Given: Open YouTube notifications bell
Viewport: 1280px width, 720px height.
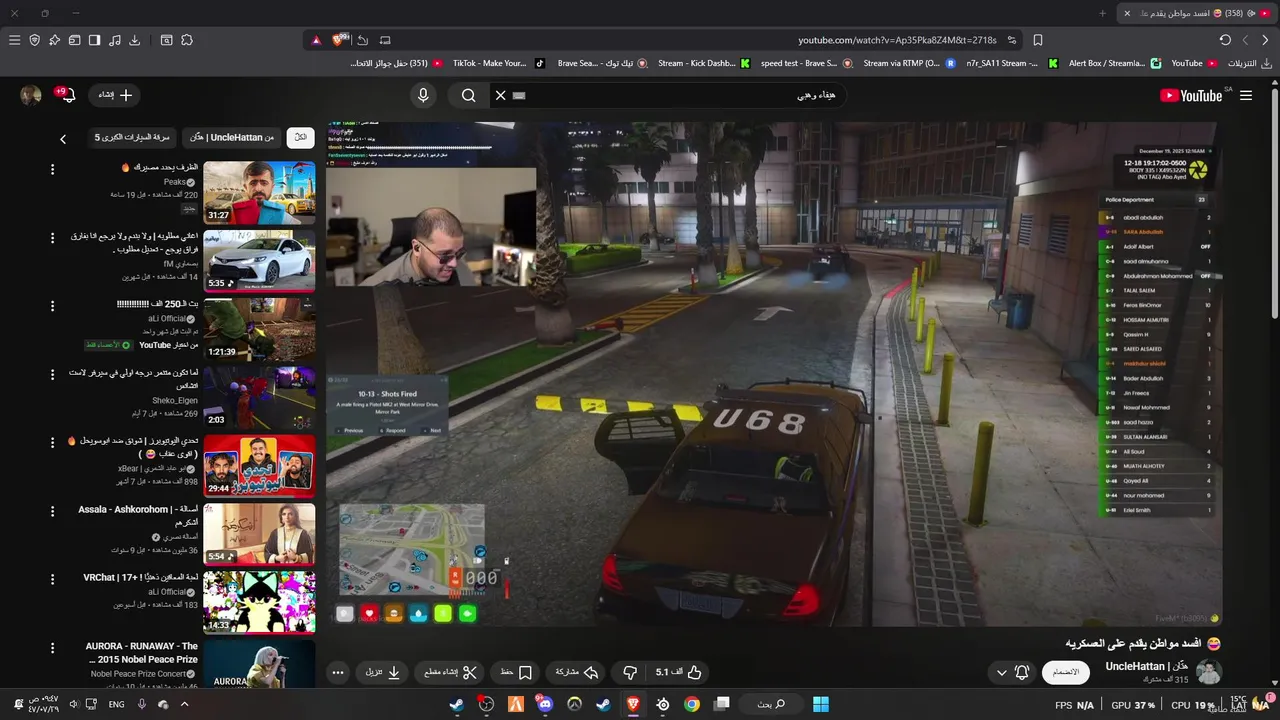Looking at the screenshot, I should pos(66,95).
